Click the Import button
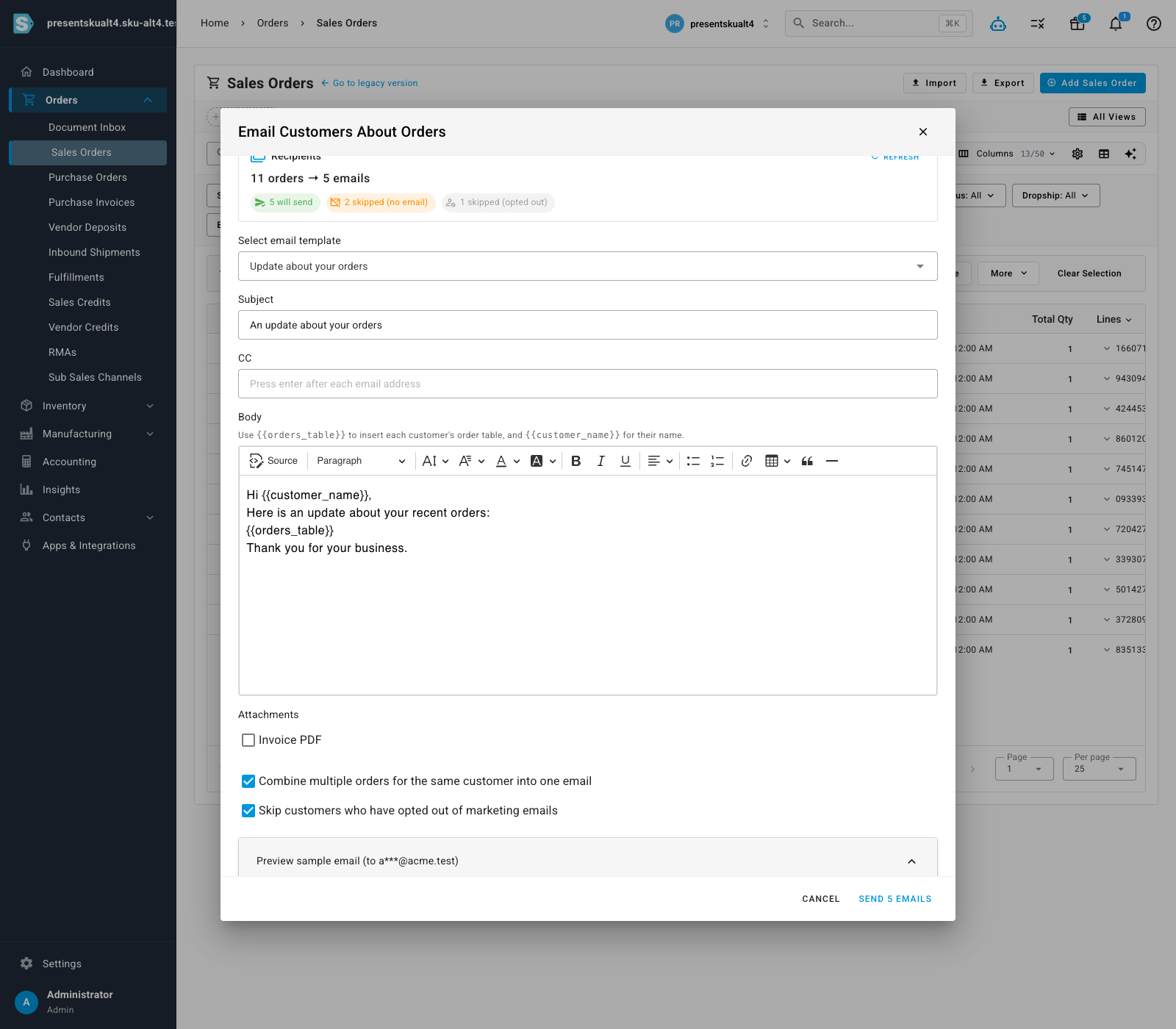The width and height of the screenshot is (1176, 1029). tap(934, 83)
